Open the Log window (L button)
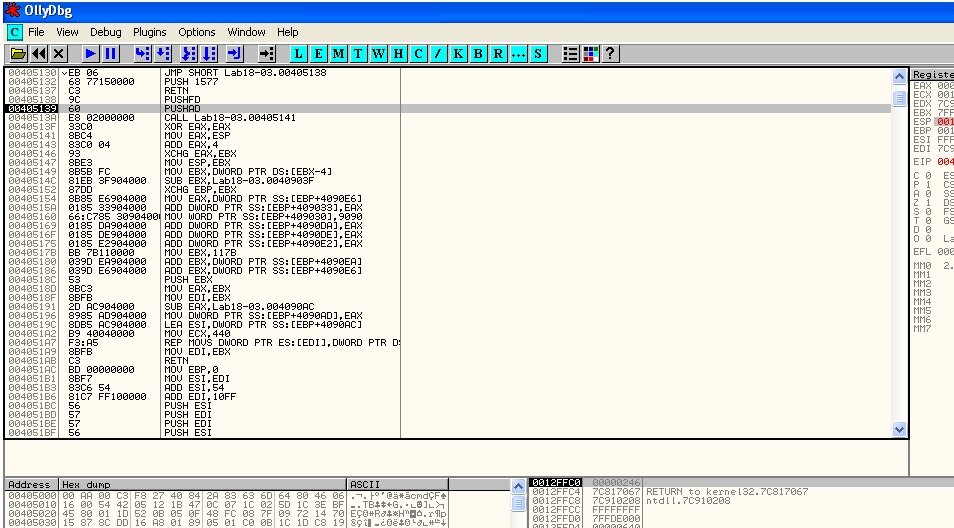The height and width of the screenshot is (528, 954). click(300, 53)
